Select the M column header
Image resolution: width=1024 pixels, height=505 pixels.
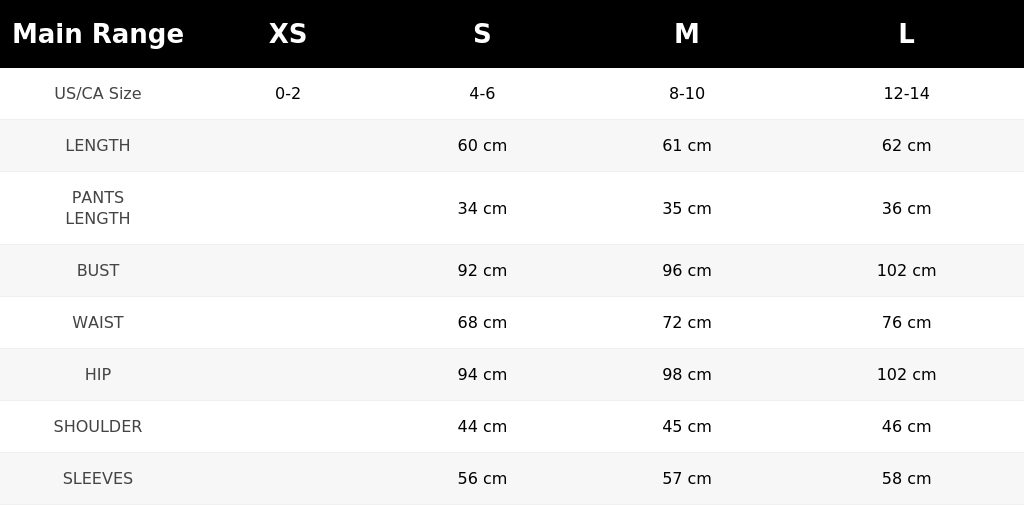686,34
